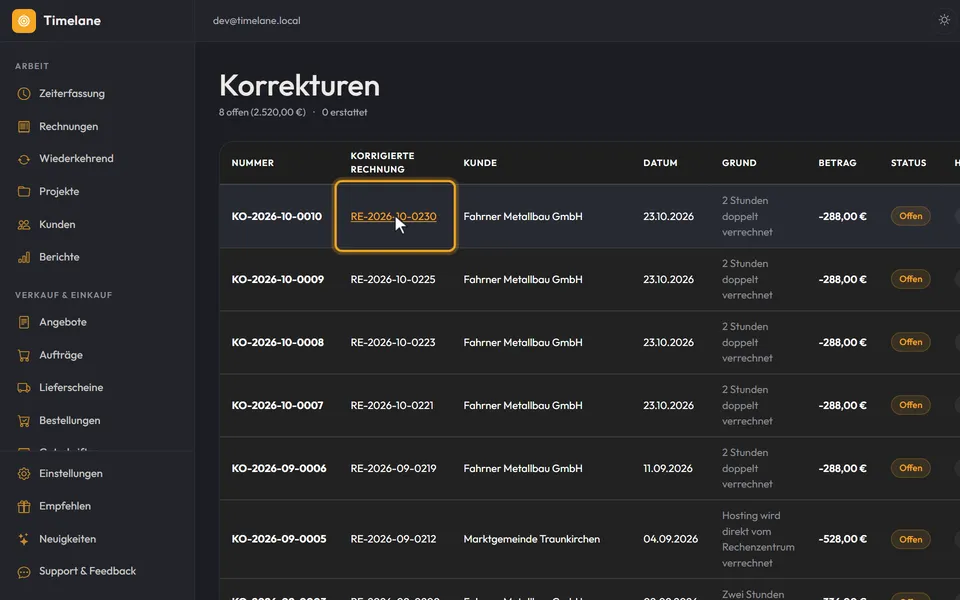Click the Angebote document icon
The image size is (960, 600).
pyautogui.click(x=24, y=322)
